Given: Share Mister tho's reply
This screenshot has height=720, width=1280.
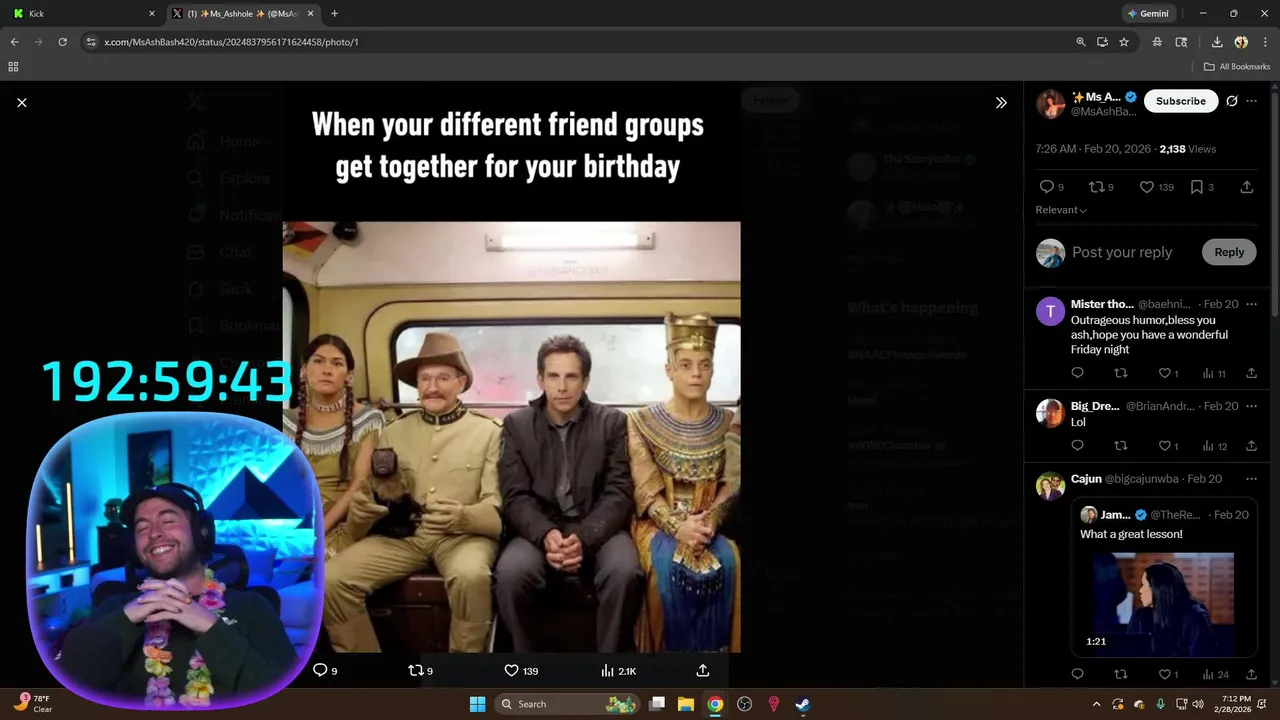Looking at the screenshot, I should click(1251, 373).
